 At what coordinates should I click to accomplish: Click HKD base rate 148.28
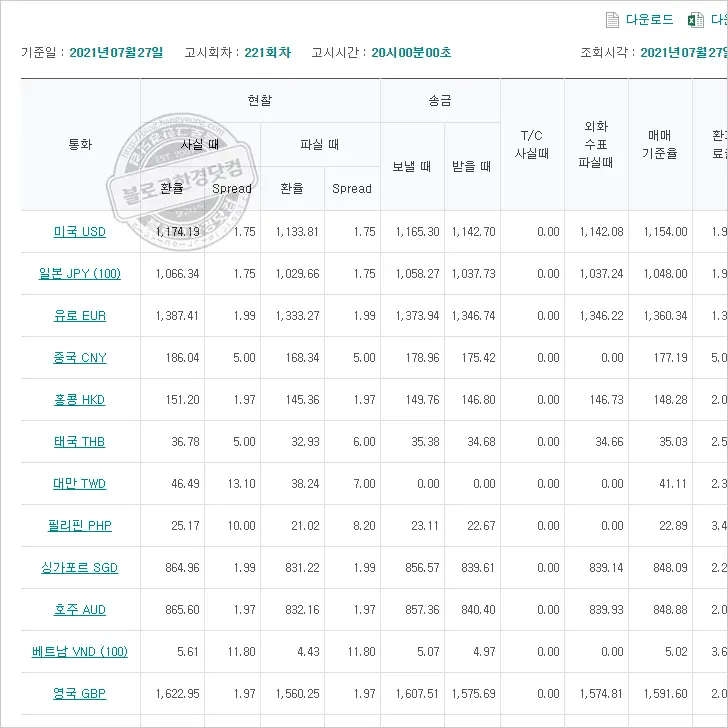pyautogui.click(x=670, y=400)
